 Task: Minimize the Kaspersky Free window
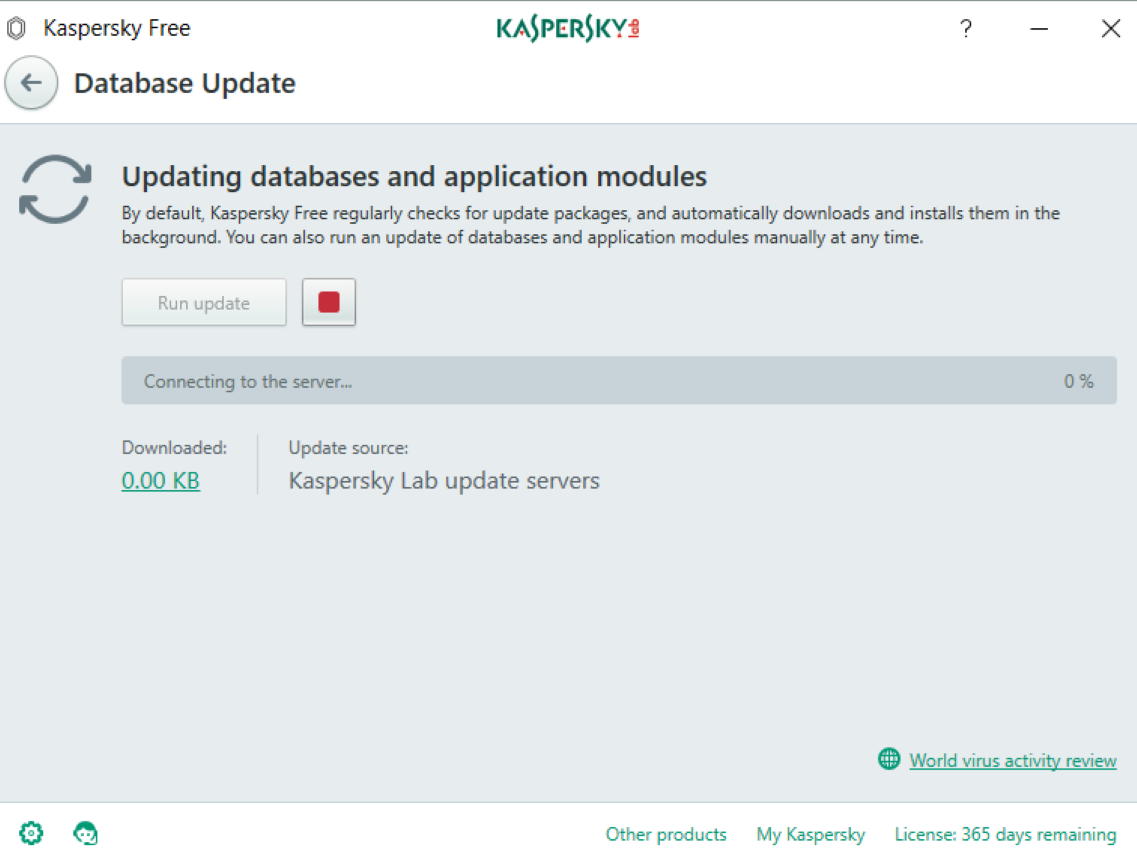(1038, 28)
